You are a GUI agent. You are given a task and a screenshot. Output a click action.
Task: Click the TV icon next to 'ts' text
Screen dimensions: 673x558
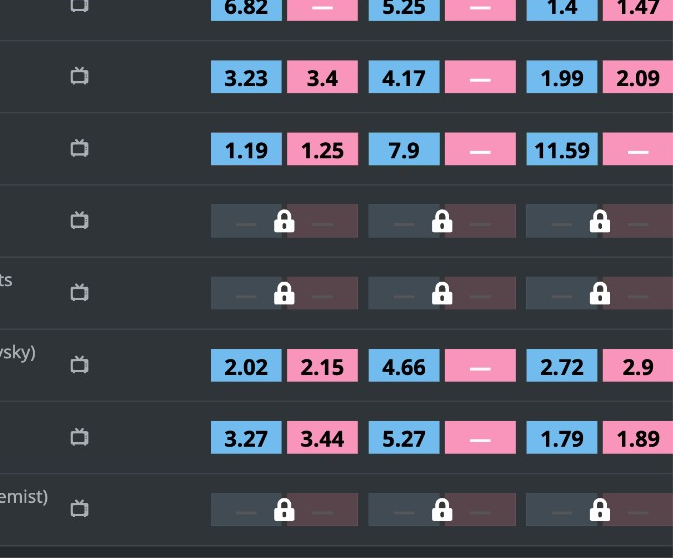click(x=79, y=293)
